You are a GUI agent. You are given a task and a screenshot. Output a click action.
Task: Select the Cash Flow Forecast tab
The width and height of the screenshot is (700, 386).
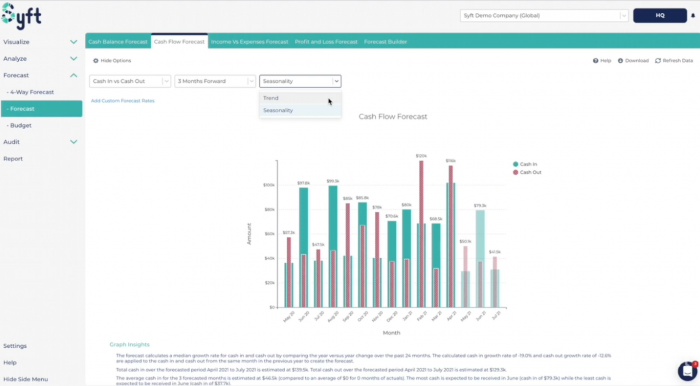point(179,42)
